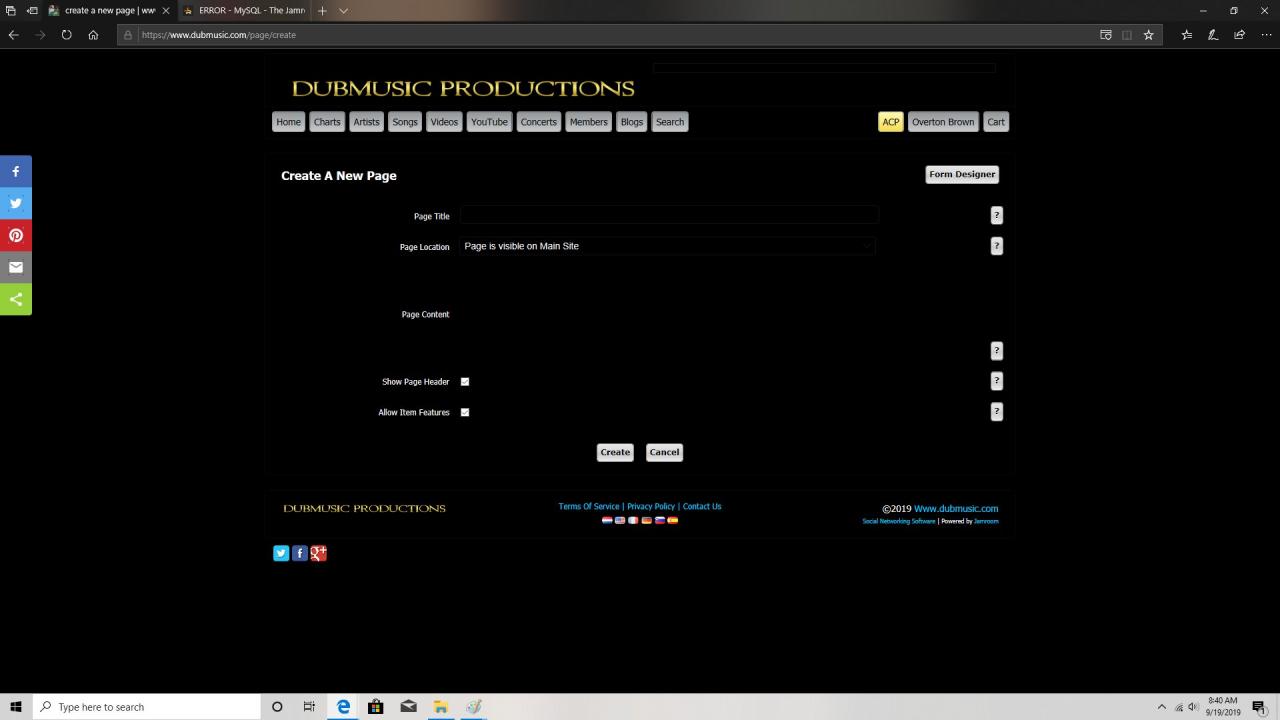This screenshot has width=1280, height=720.
Task: Open the YouTube menu item
Action: 489,122
